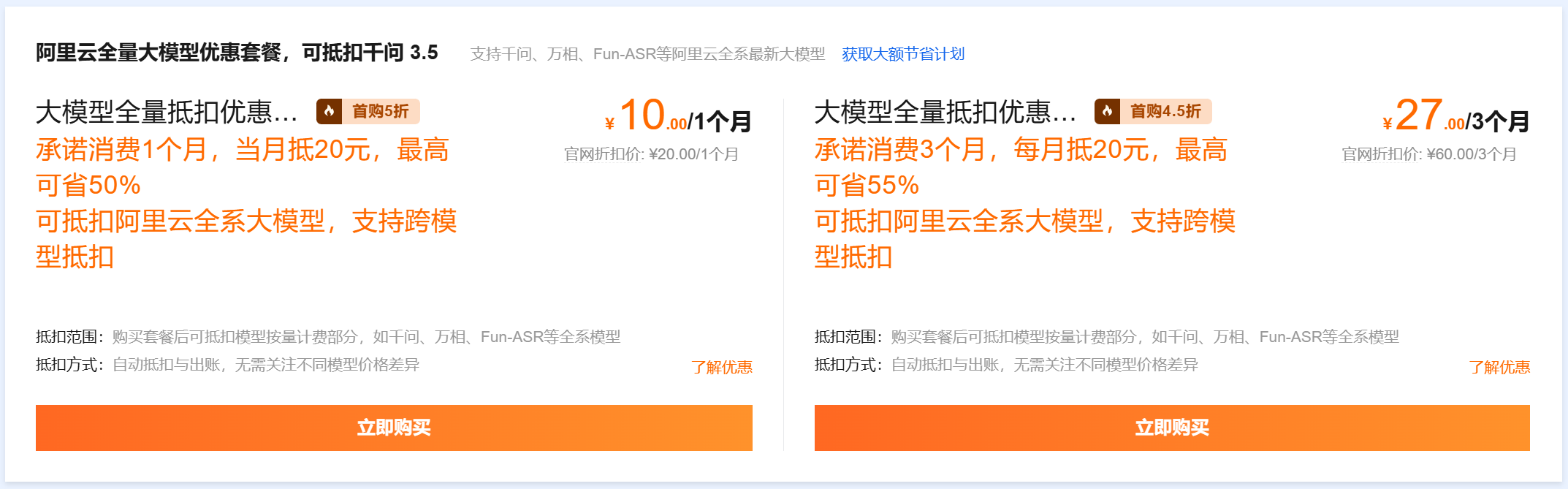Click 官网折扣价: ¥60.00/3个月 text
Image resolution: width=1568 pixels, height=489 pixels.
tap(1429, 154)
